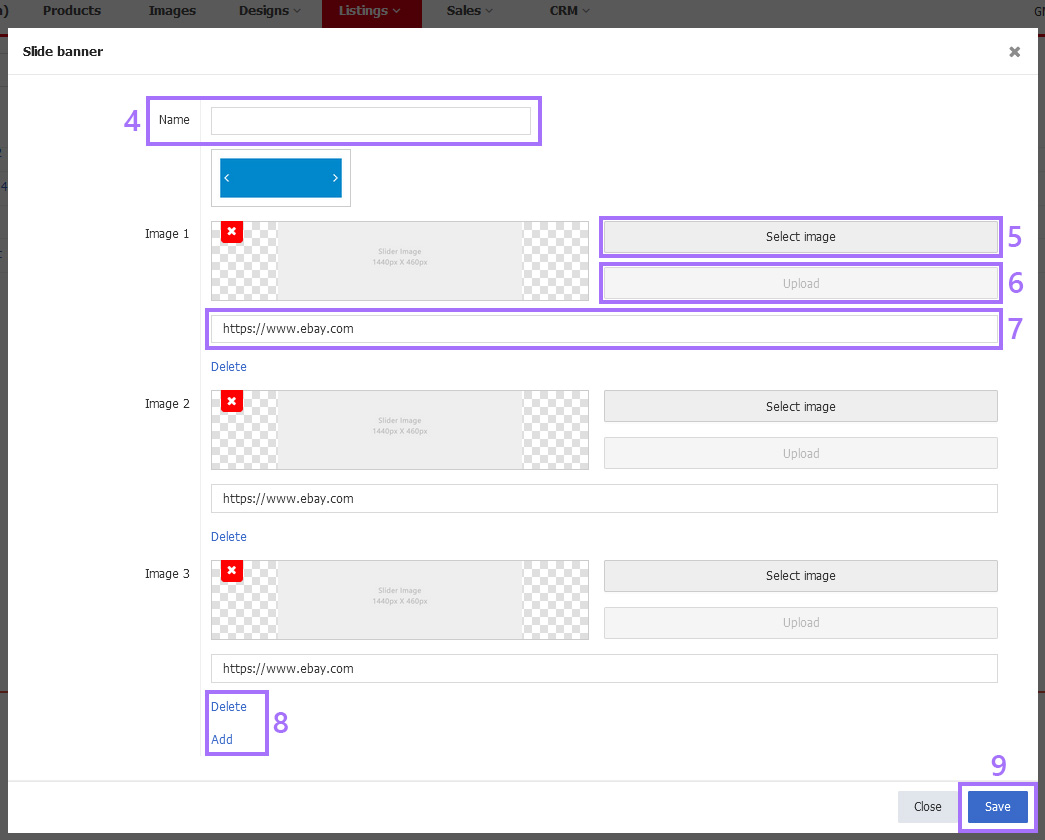
Task: Expand the CRM menu
Action: click(569, 11)
